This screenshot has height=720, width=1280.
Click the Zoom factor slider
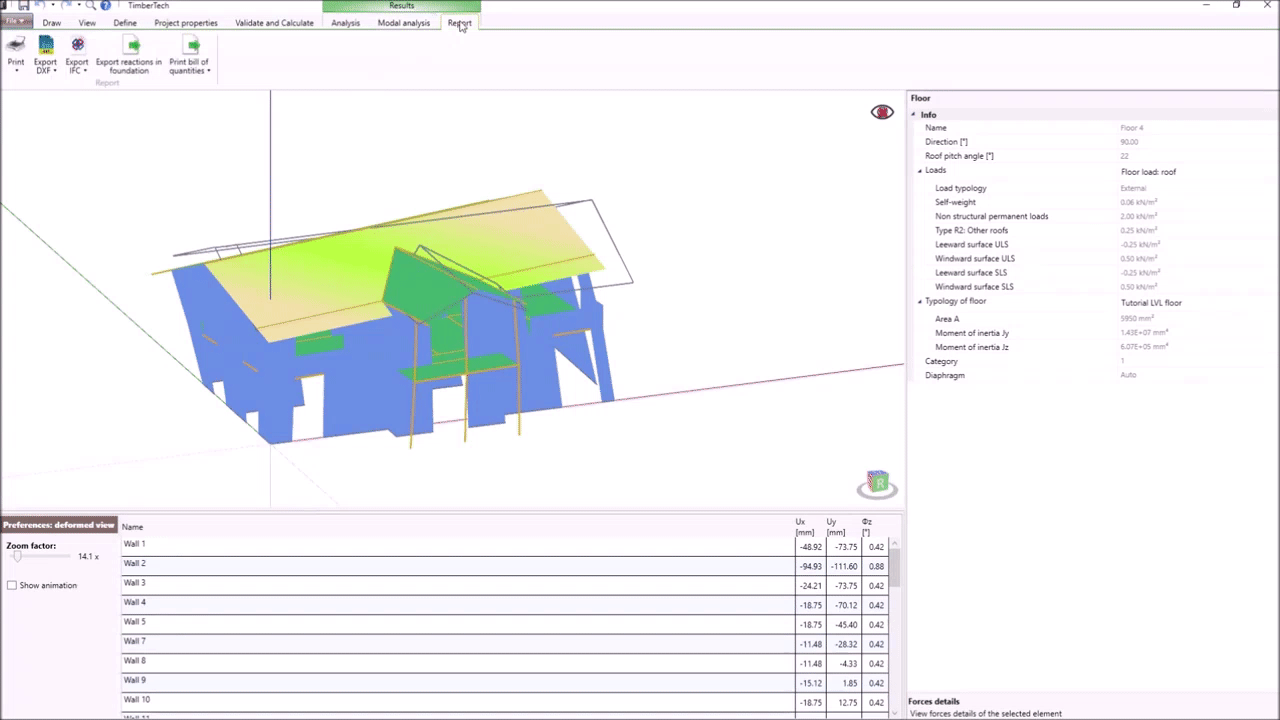point(18,556)
